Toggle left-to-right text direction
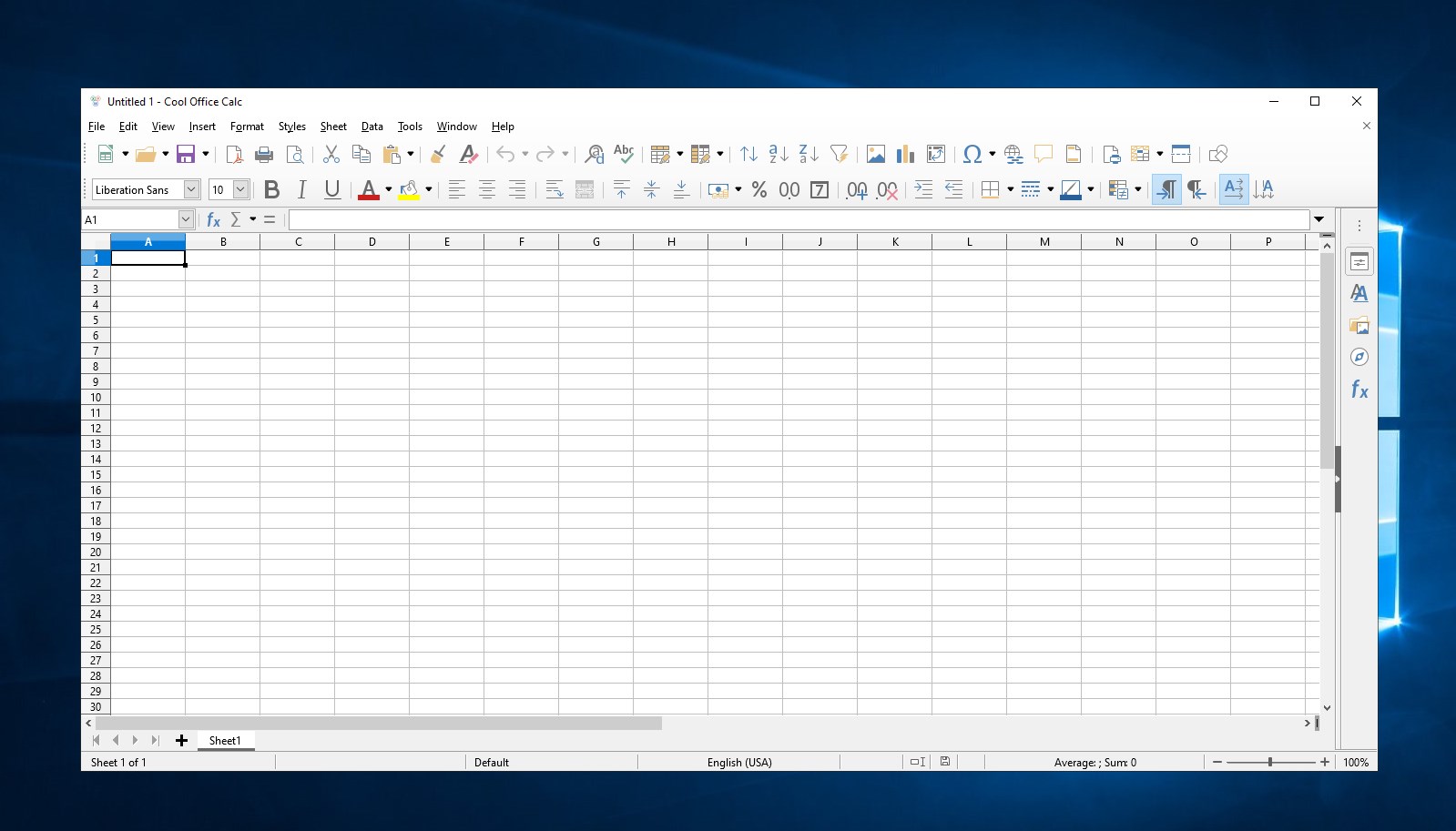Screen dimensions: 1456x831 click(x=1166, y=189)
